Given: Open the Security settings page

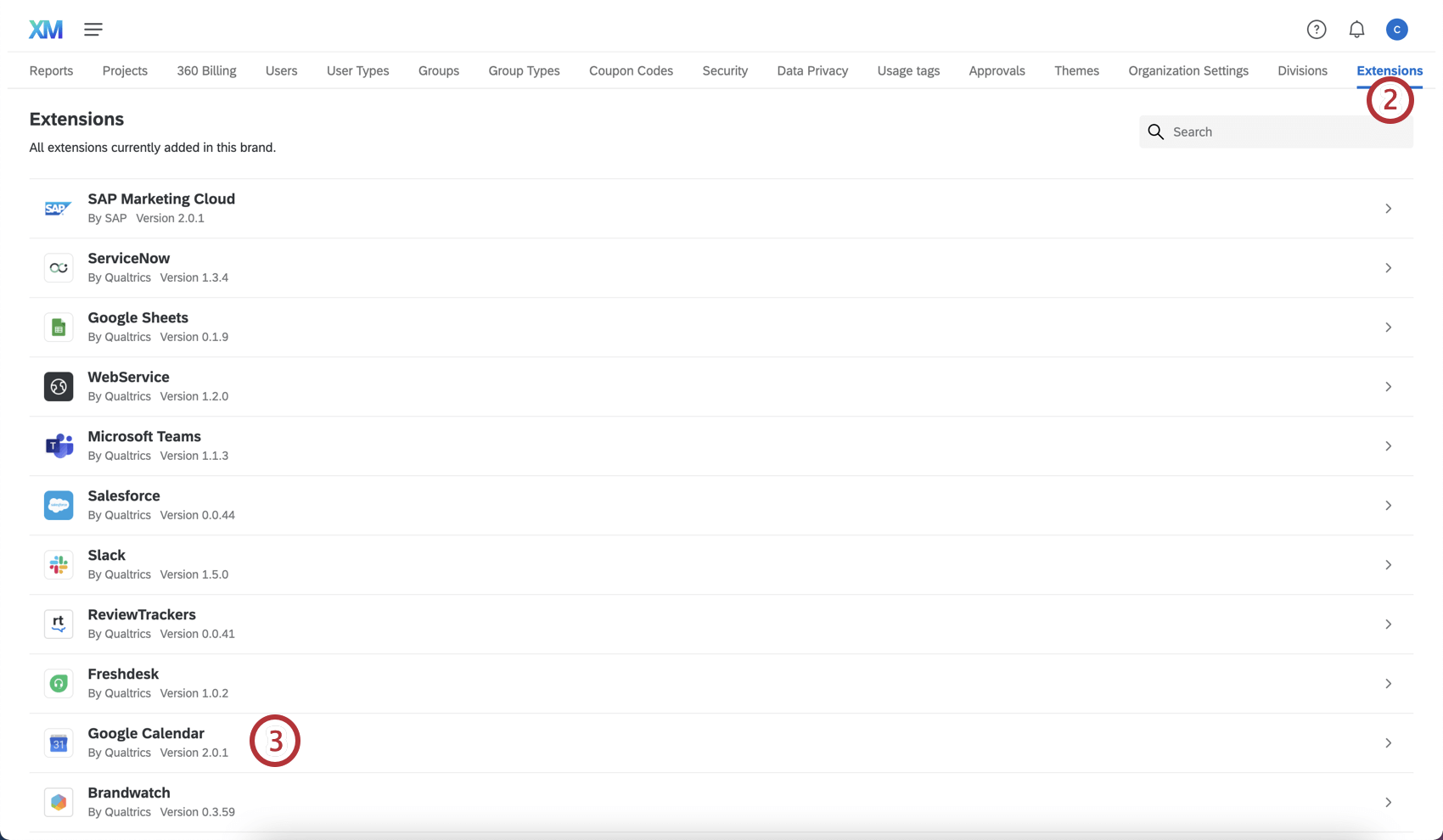Looking at the screenshot, I should 725,70.
